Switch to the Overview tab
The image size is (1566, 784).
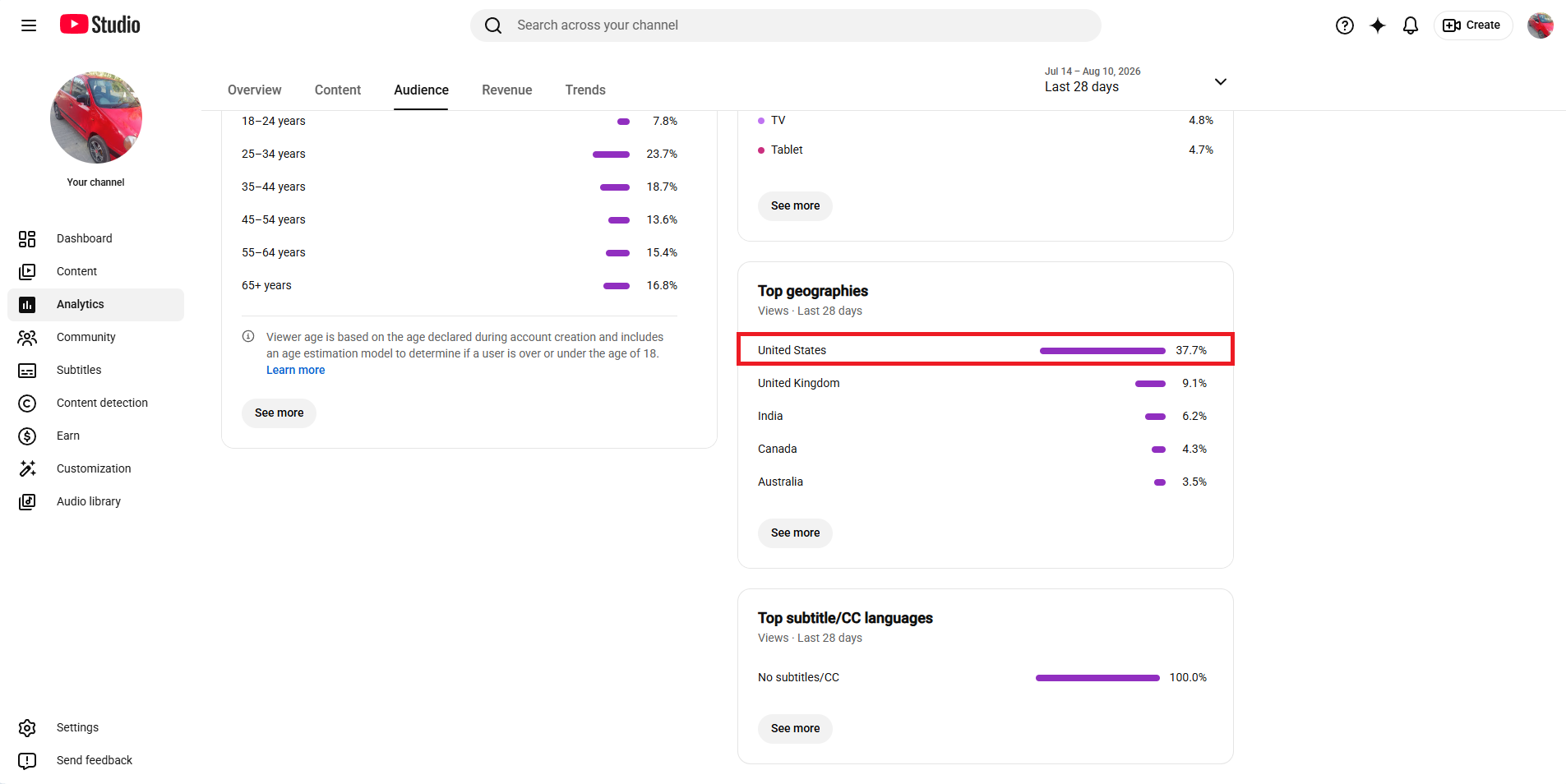tap(254, 90)
